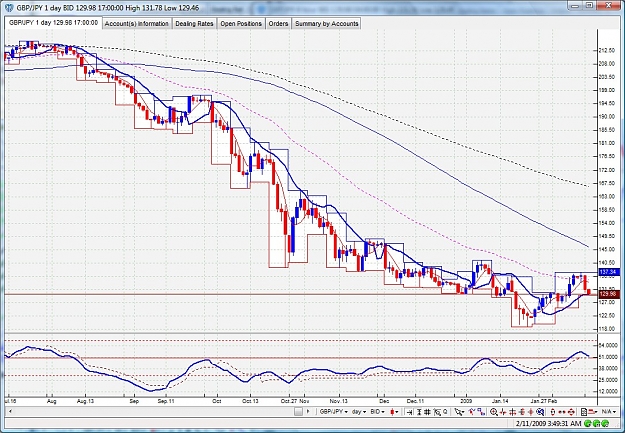This screenshot has height=433, width=625.
Task: Open the day timeframe dropdown
Action: (359, 412)
